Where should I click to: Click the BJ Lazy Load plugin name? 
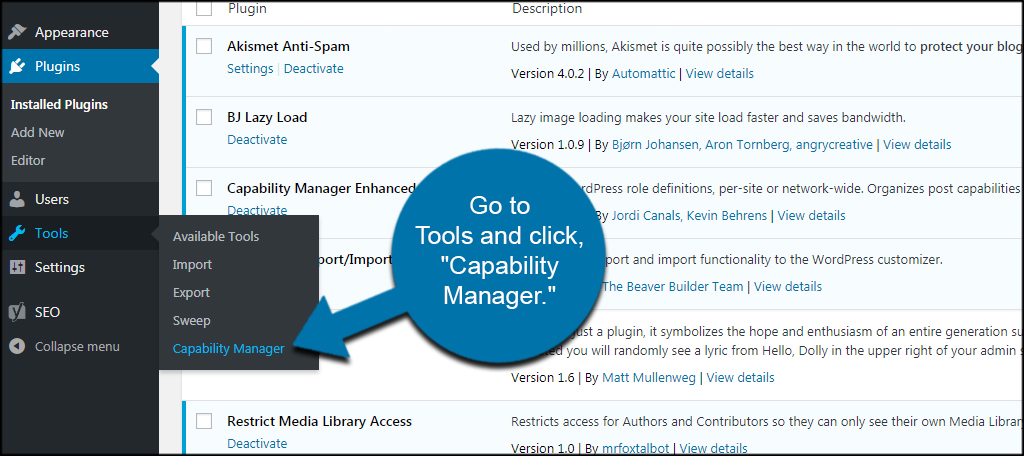pyautogui.click(x=267, y=118)
